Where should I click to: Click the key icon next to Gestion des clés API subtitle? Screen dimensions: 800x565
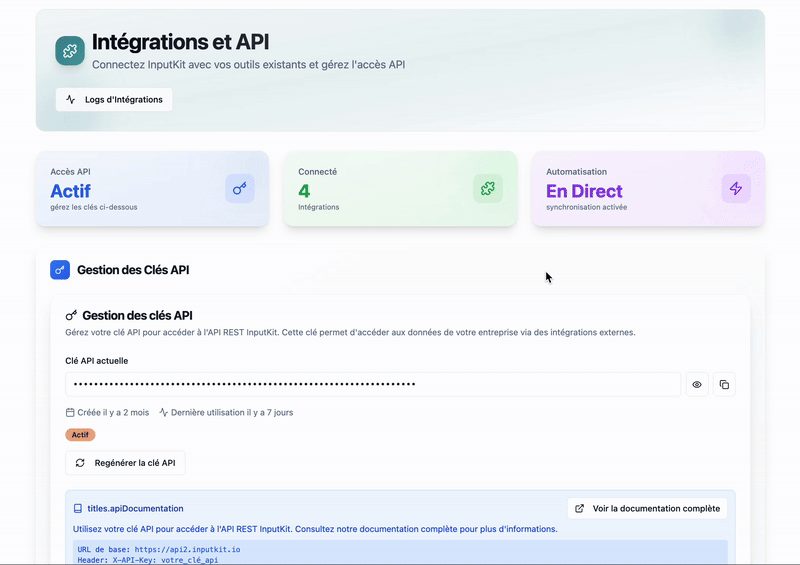(x=71, y=315)
